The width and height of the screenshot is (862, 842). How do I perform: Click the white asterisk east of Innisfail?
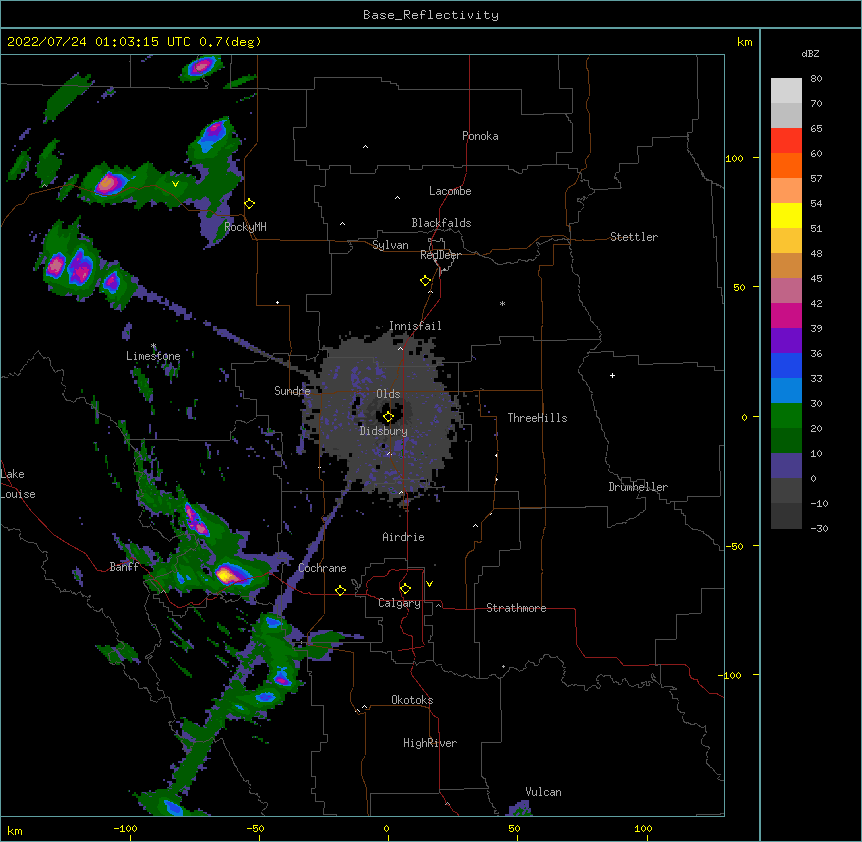(x=502, y=303)
